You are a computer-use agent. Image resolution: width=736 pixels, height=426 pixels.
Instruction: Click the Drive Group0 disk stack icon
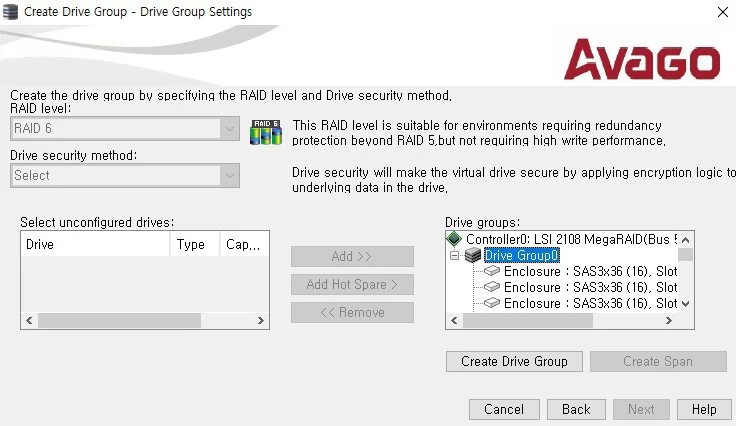(x=473, y=256)
